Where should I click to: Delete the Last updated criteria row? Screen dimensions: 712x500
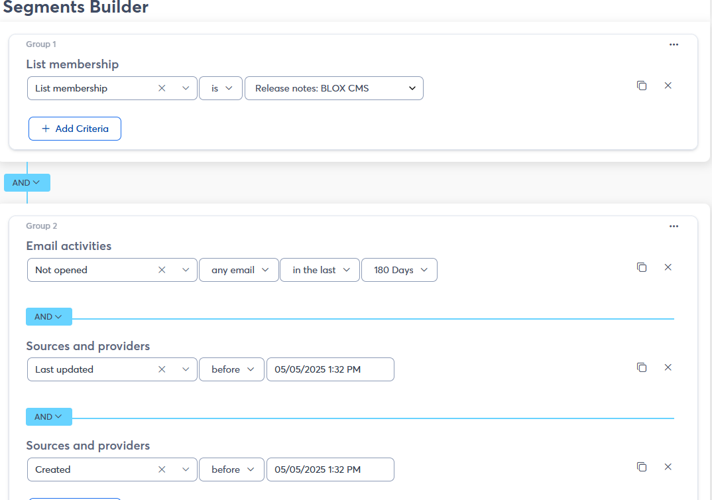[x=668, y=368]
